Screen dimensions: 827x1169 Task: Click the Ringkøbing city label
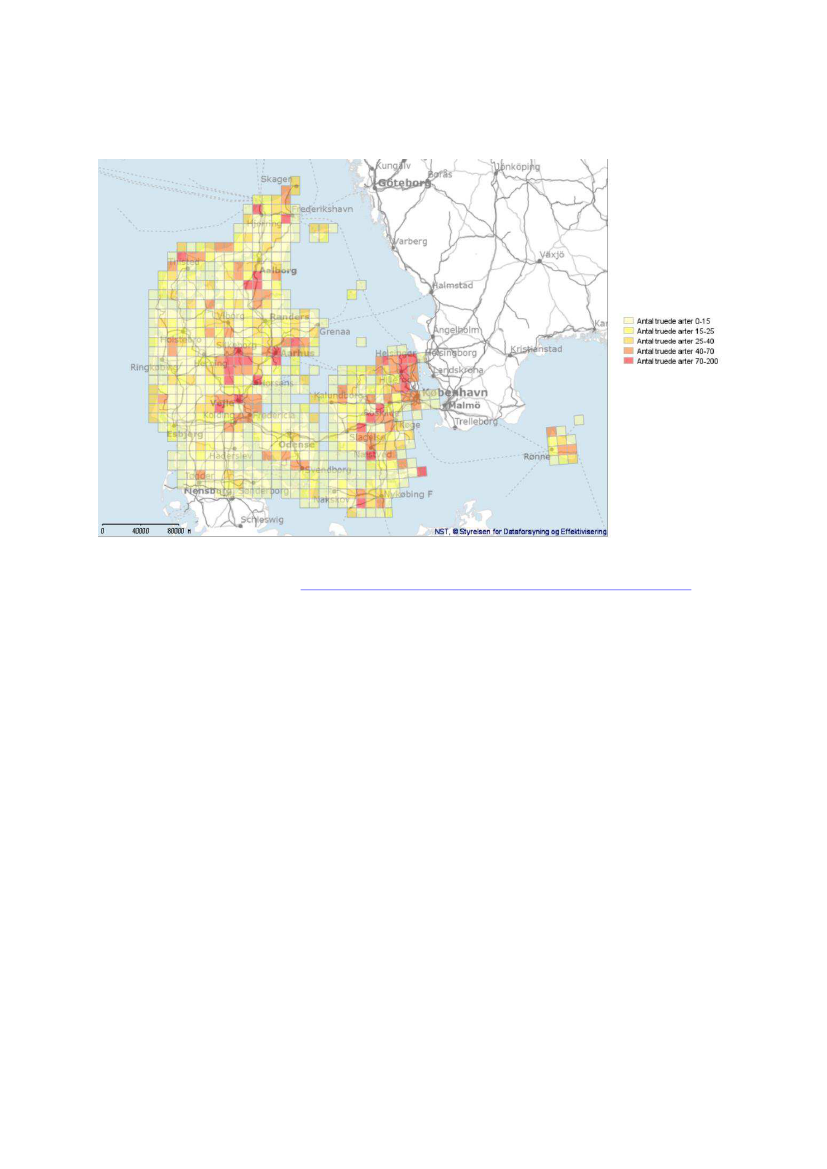coord(154,368)
